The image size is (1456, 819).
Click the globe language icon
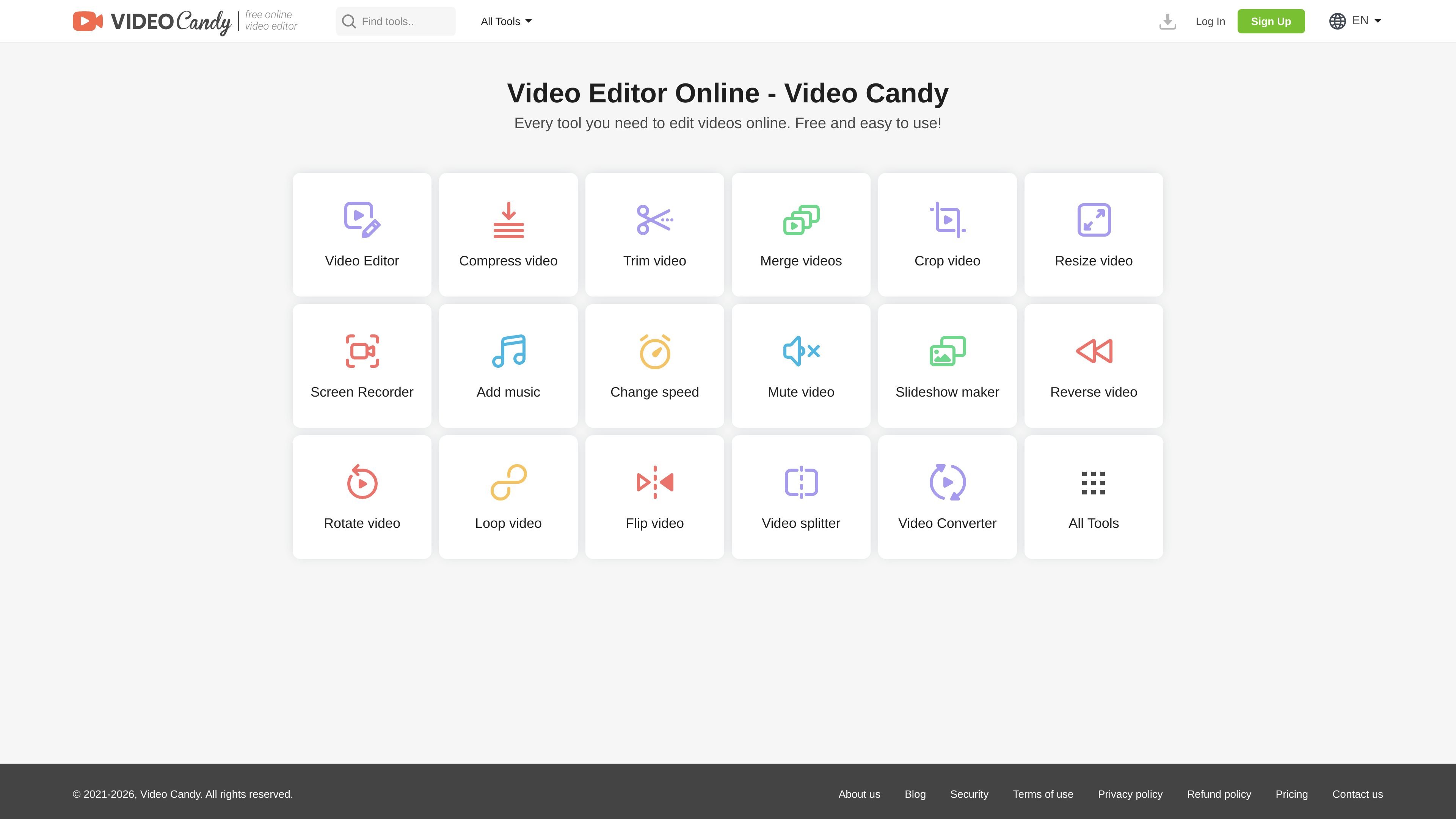1337,21
